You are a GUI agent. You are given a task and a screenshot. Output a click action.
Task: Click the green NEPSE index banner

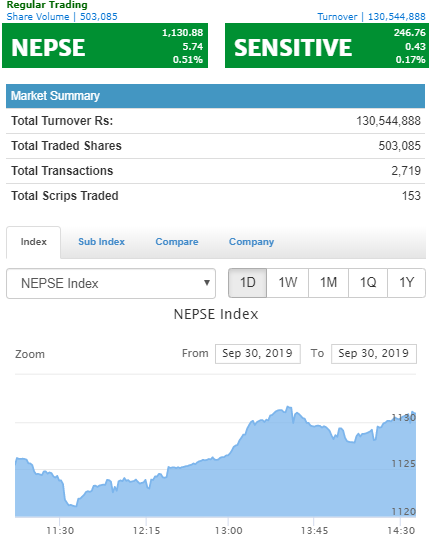point(105,45)
